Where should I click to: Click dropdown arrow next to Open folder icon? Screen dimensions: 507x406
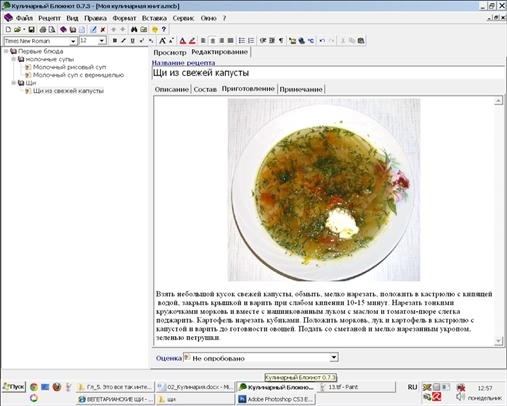[x=24, y=30]
